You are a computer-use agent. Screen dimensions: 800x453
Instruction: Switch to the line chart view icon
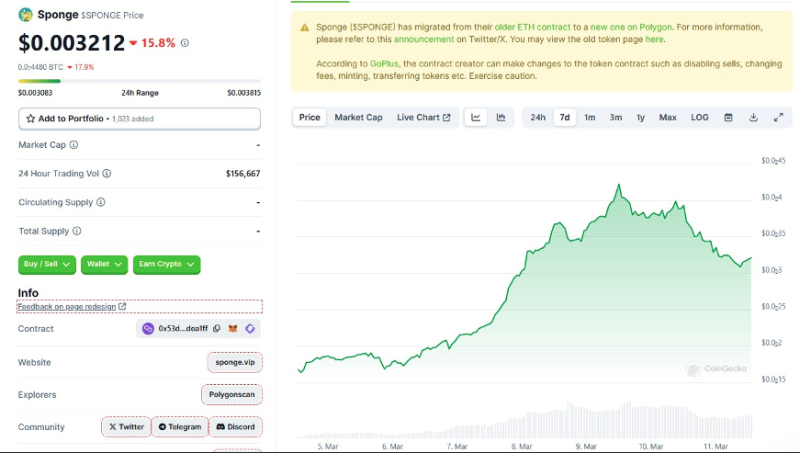[476, 117]
